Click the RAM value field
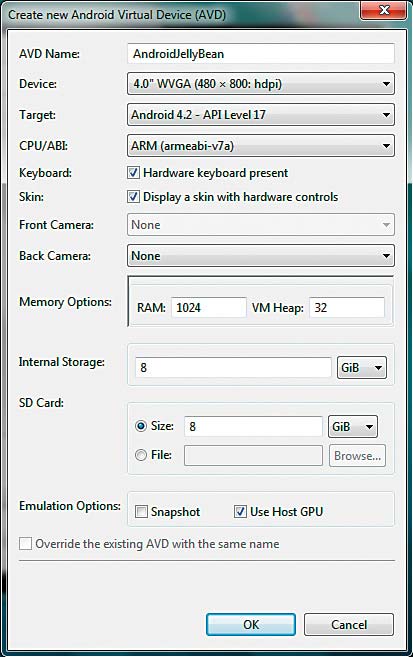Viewport: 413px width, 657px height. coord(209,308)
